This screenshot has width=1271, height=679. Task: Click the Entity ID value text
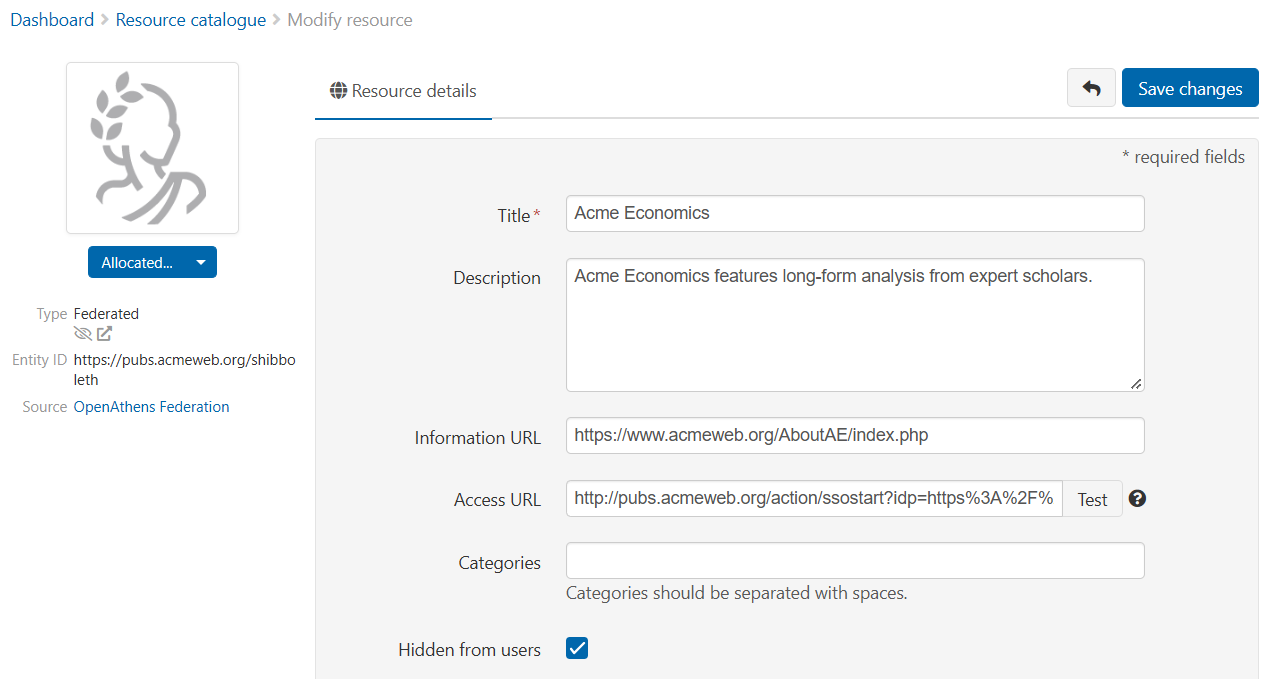pos(184,370)
